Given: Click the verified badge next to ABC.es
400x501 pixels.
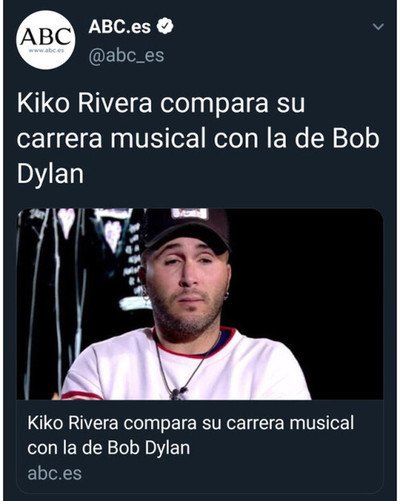Looking at the screenshot, I should pos(166,26).
